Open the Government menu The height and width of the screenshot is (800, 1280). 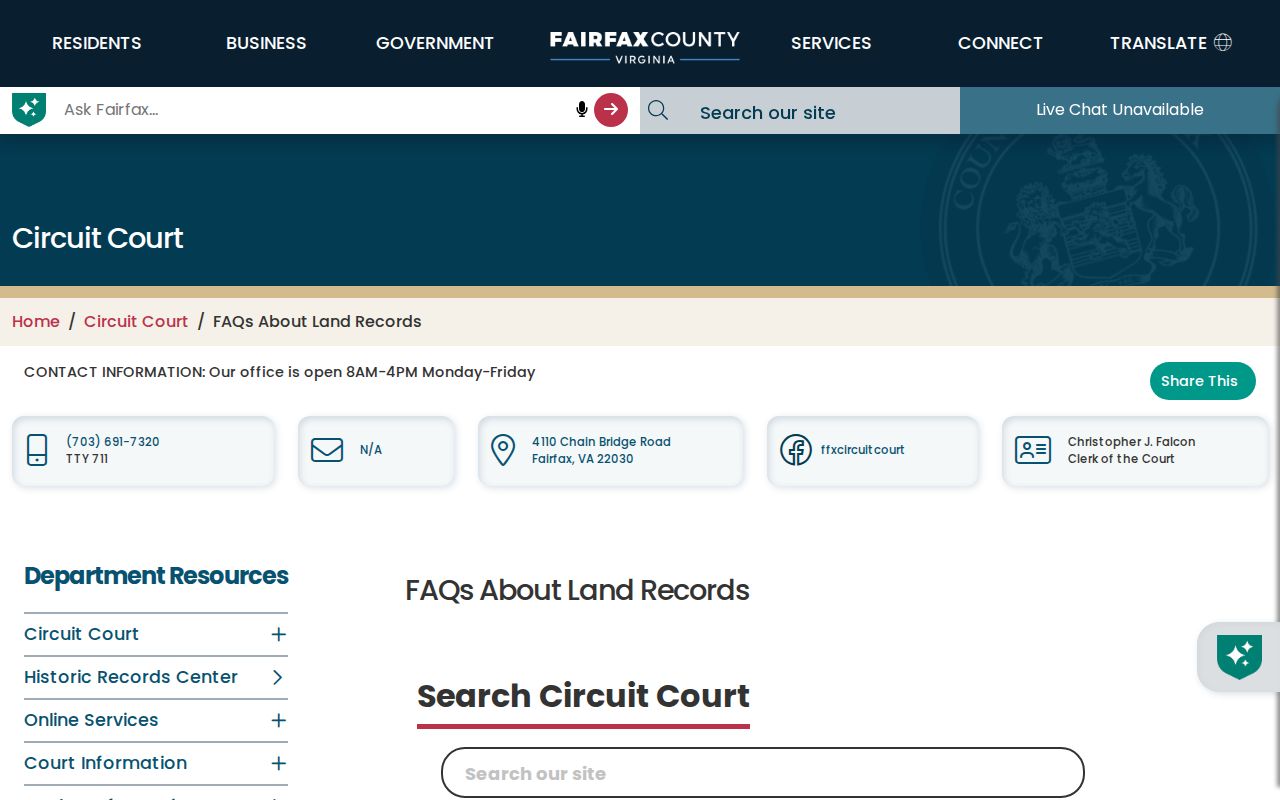(x=435, y=43)
